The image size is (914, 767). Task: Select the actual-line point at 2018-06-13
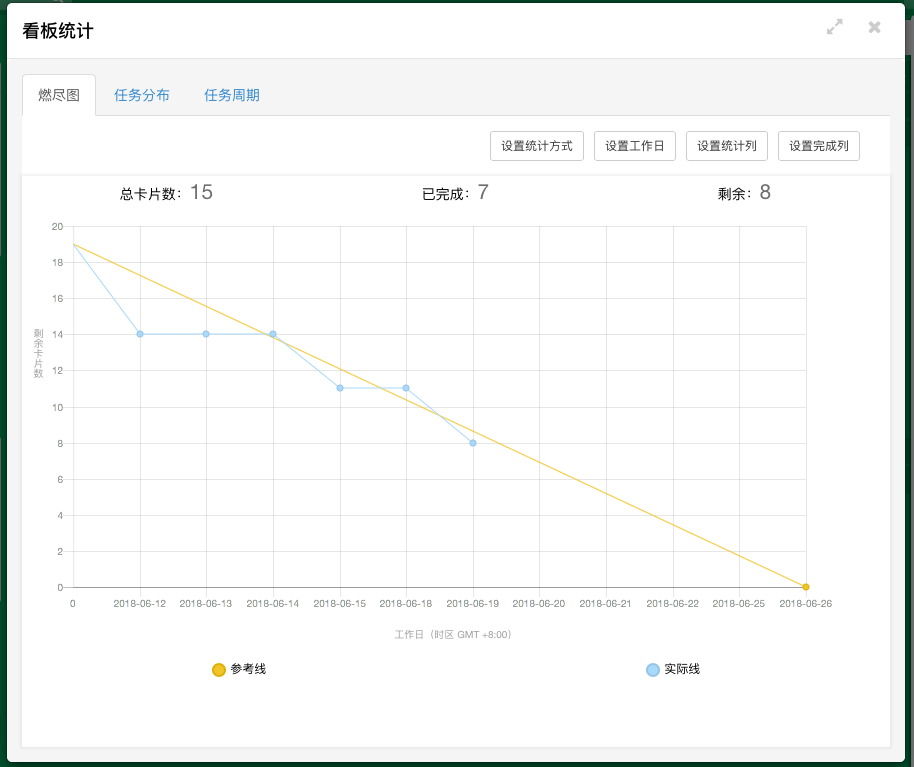pos(206,334)
